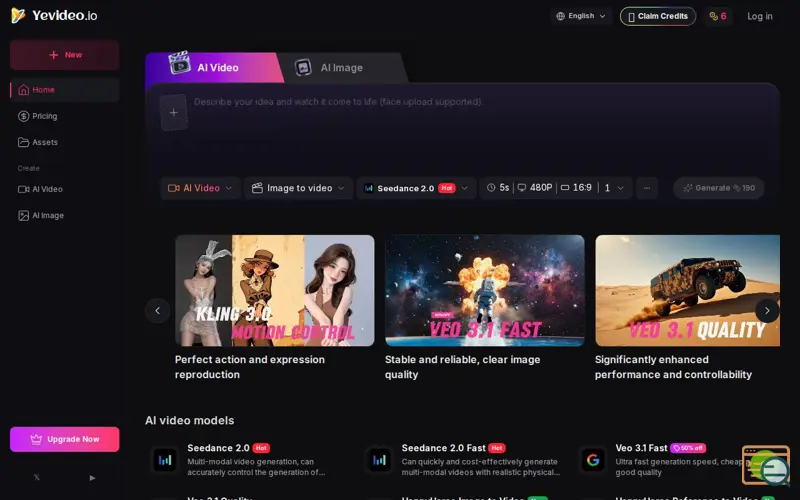Viewport: 800px width, 500px height.
Task: Click the picture icon on AI Image tab
Action: point(303,67)
